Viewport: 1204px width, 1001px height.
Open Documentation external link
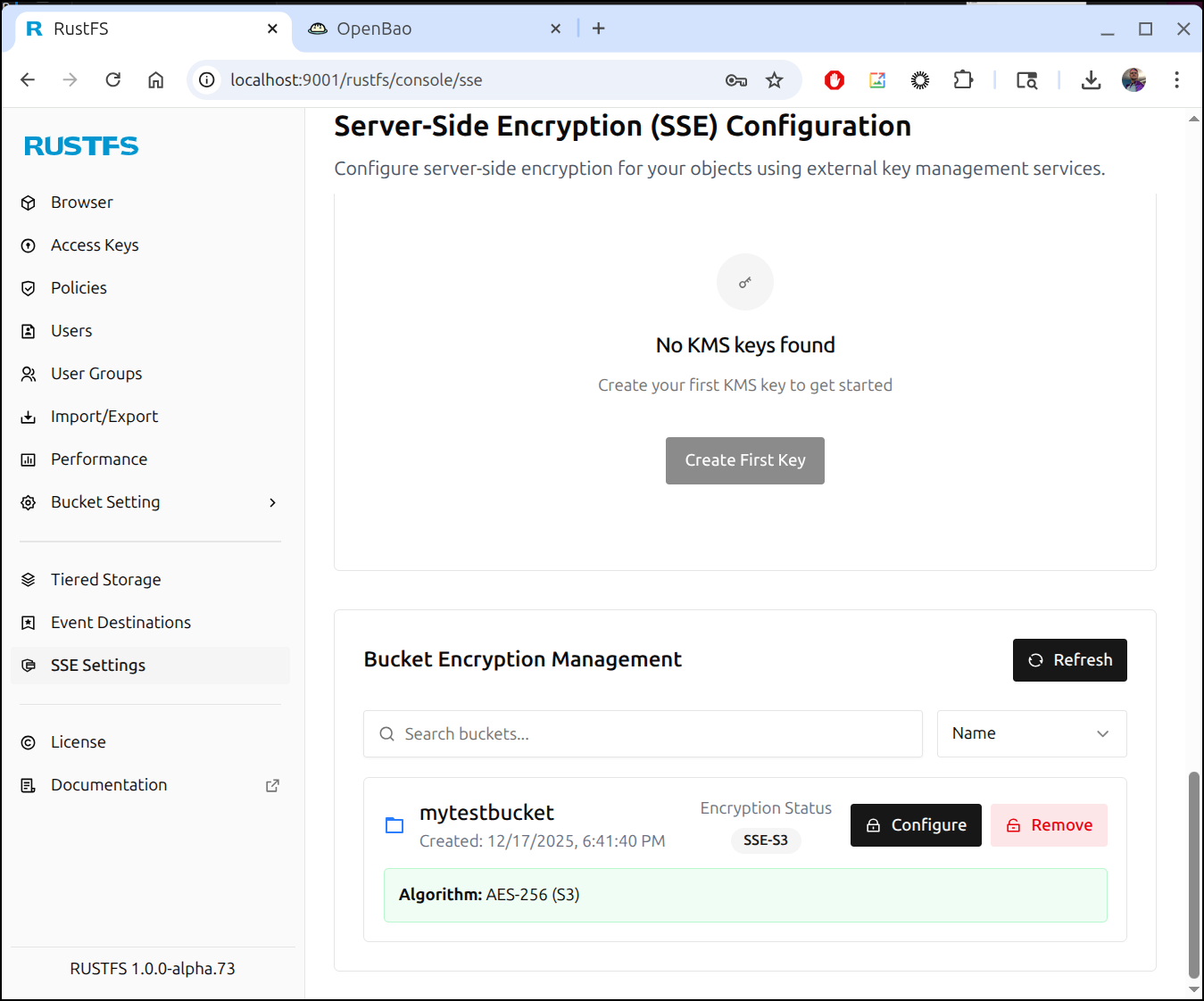(272, 785)
